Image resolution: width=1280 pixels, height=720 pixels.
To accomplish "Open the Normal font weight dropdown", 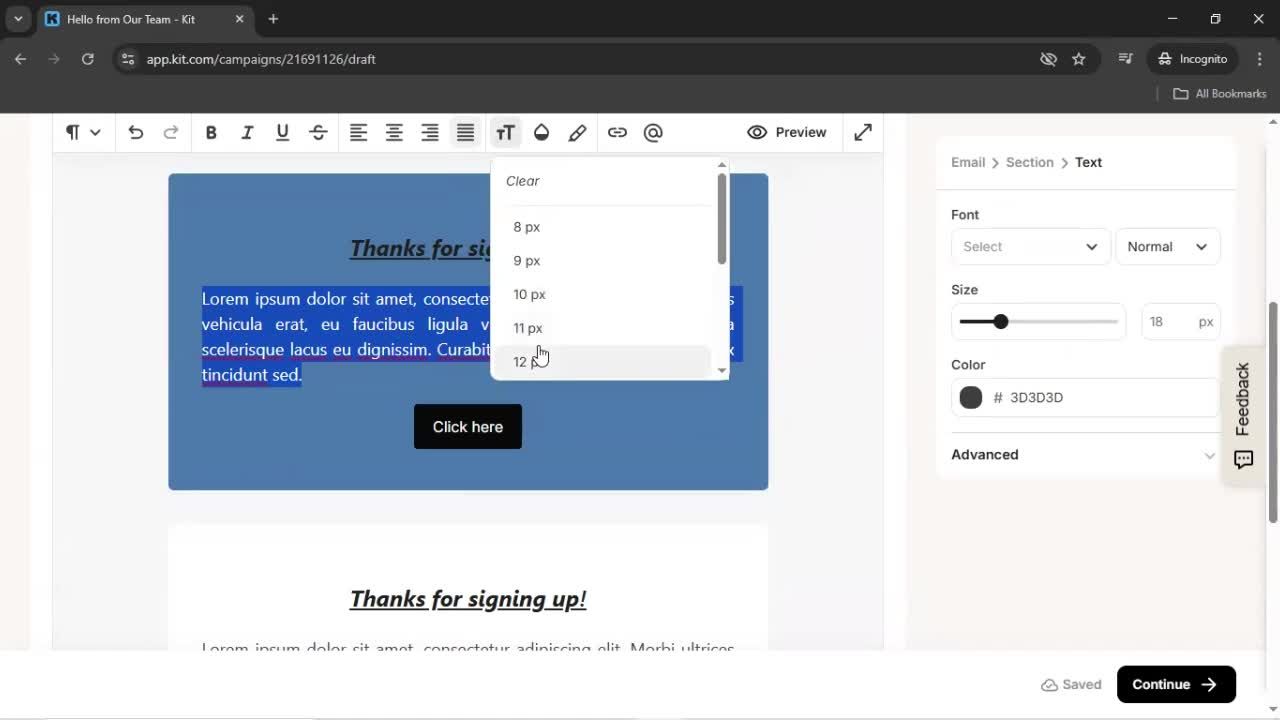I will click(x=1167, y=246).
